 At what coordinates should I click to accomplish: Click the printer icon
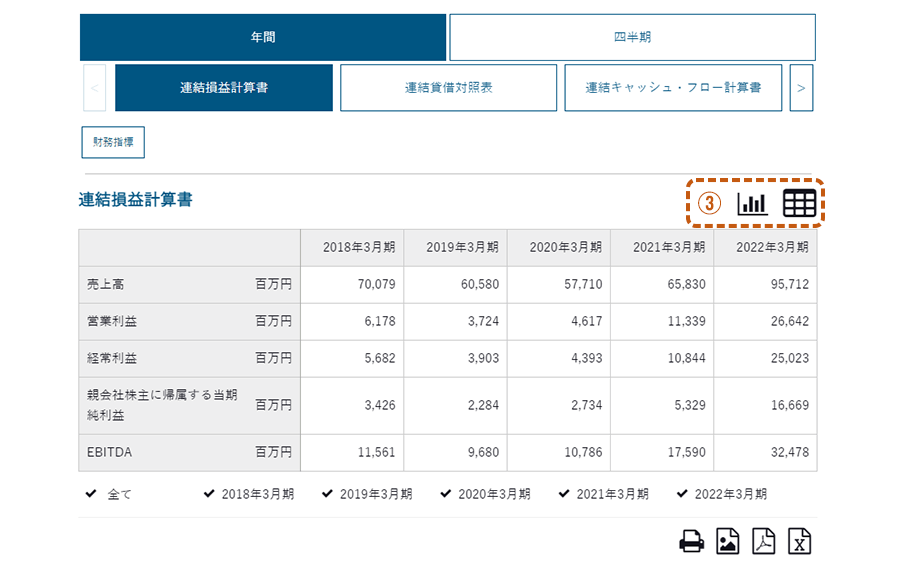pyautogui.click(x=692, y=541)
